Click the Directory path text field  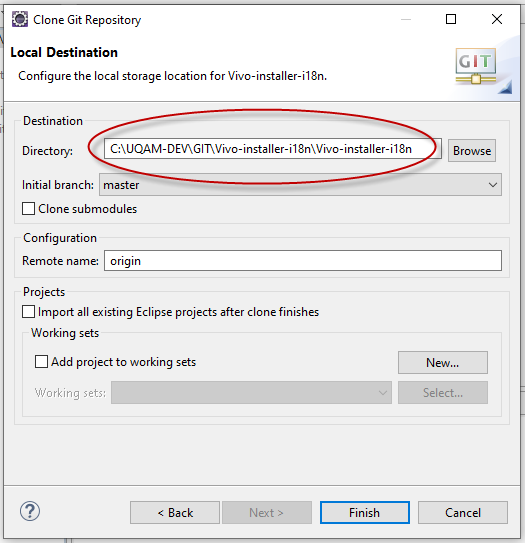pyautogui.click(x=273, y=149)
